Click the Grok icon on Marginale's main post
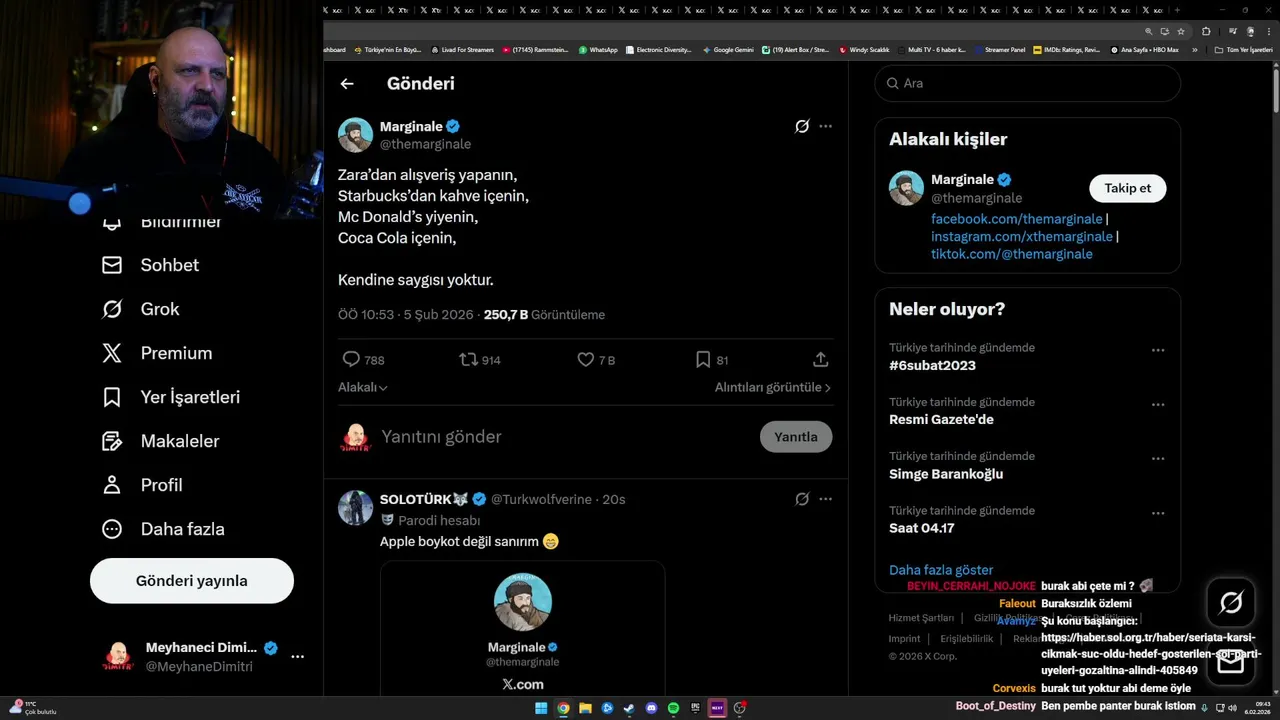Screen dimensions: 1280x720 point(802,126)
